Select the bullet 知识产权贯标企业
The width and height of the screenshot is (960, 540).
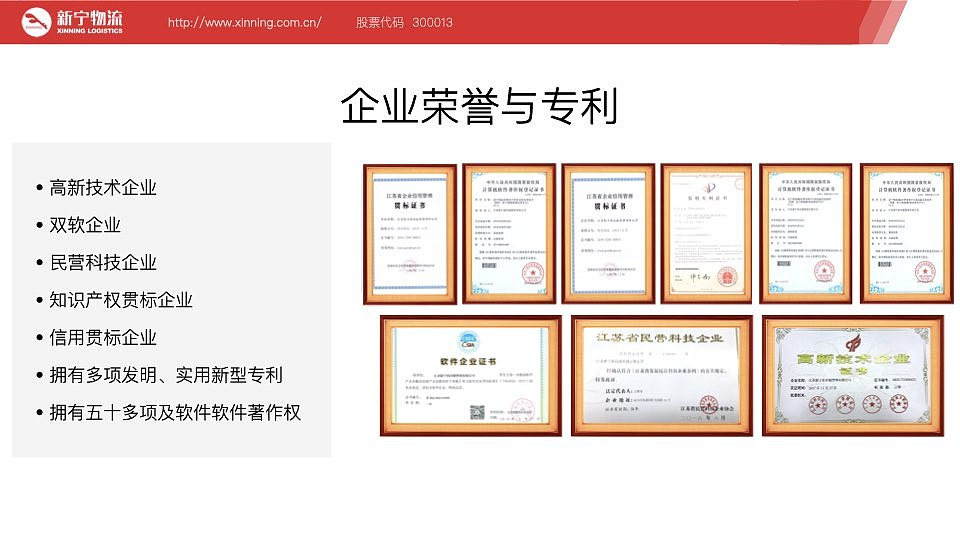coord(121,299)
